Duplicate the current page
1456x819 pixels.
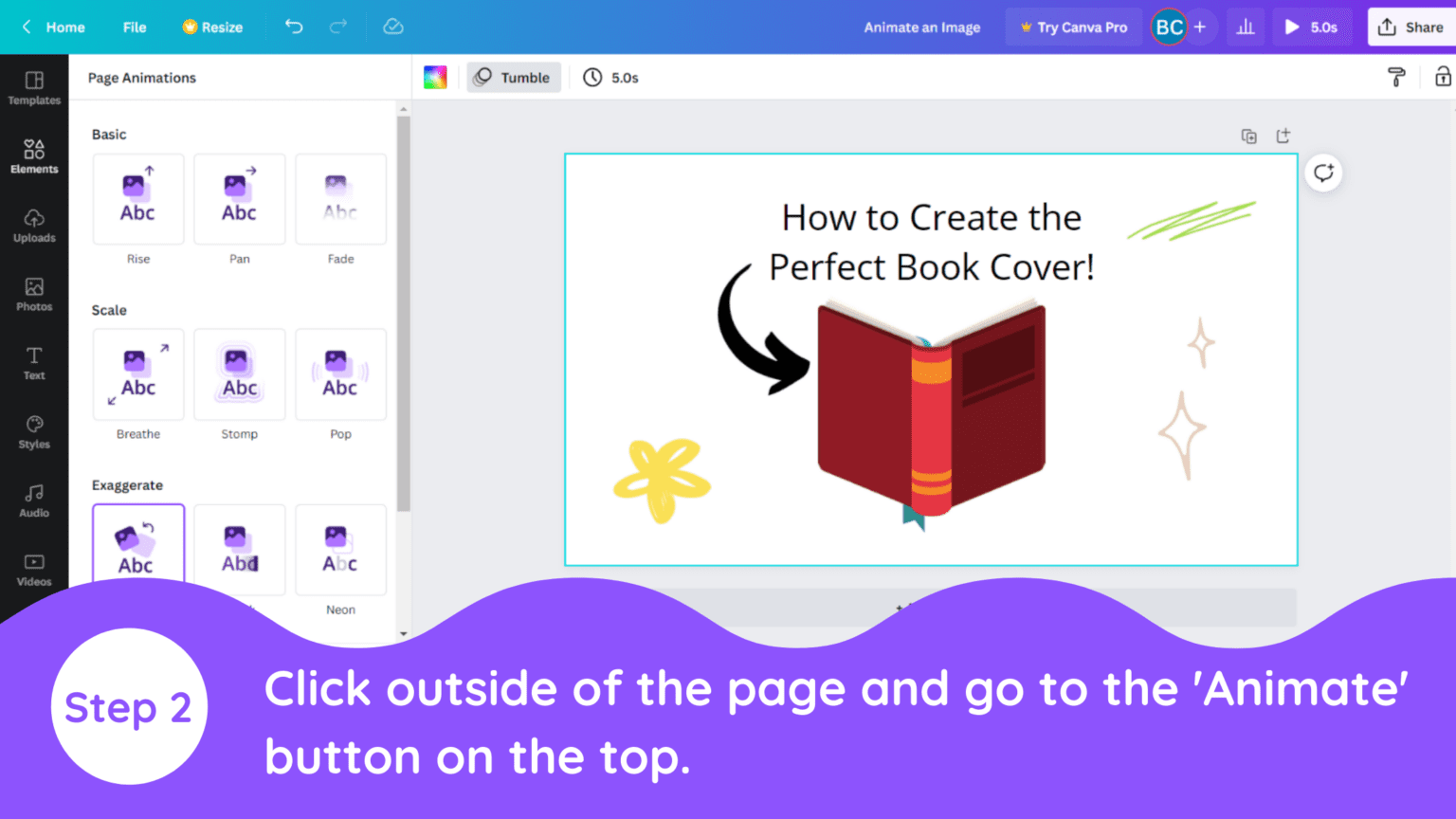pyautogui.click(x=1248, y=136)
